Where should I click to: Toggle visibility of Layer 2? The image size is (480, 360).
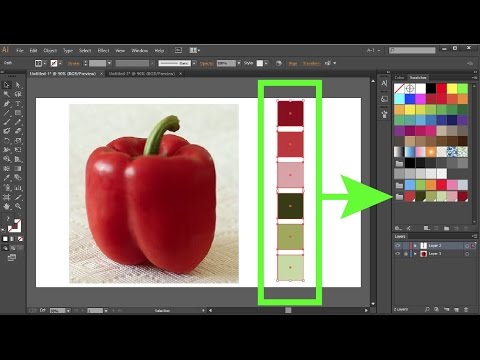point(398,246)
